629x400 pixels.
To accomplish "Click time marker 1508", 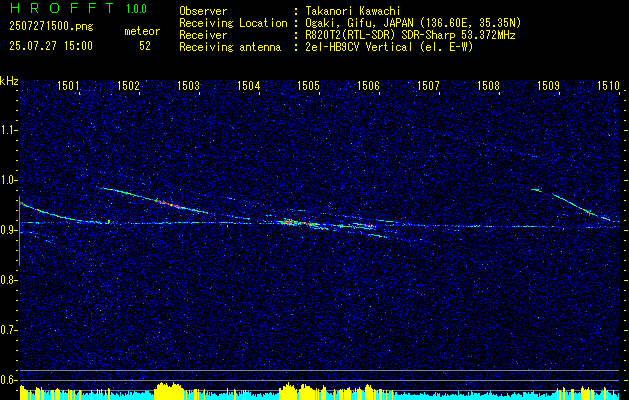I will click(x=488, y=85).
